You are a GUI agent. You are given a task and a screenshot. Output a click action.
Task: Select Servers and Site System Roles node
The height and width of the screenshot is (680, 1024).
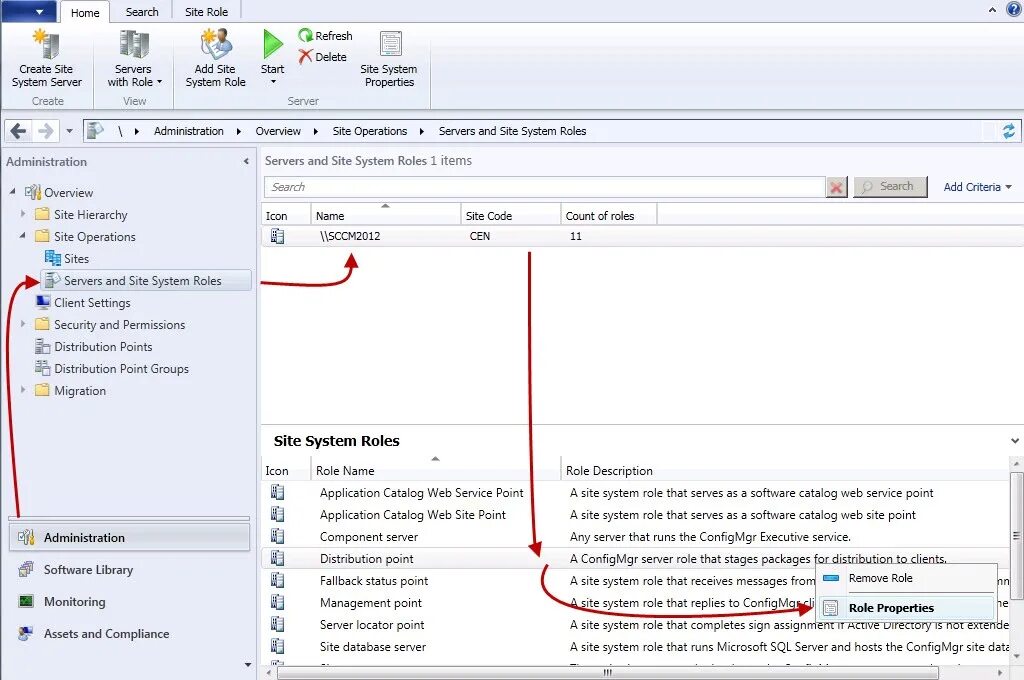point(146,280)
